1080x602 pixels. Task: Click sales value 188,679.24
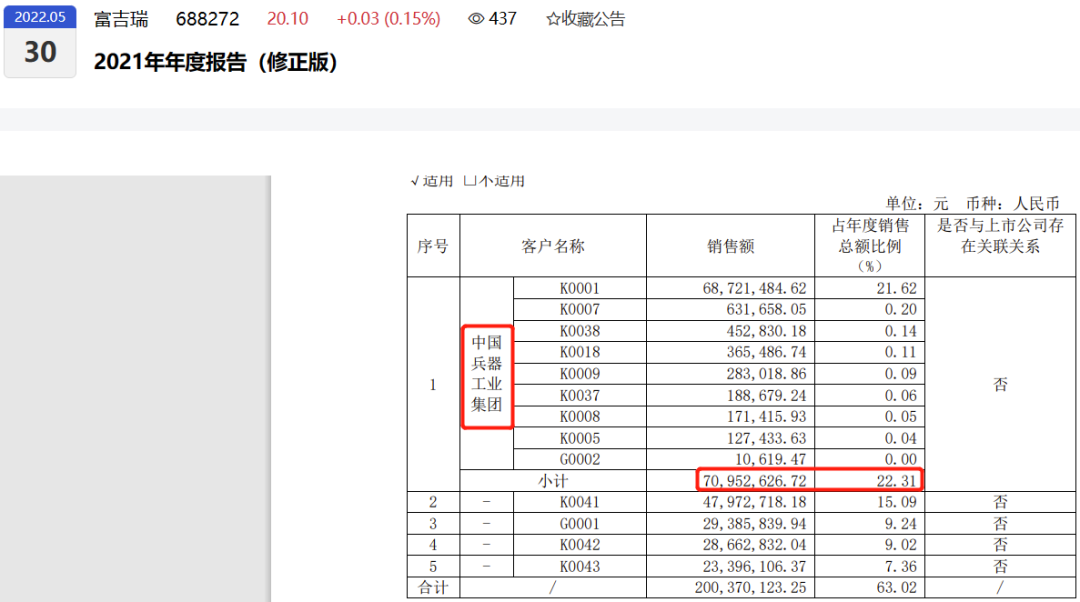pyautogui.click(x=766, y=395)
